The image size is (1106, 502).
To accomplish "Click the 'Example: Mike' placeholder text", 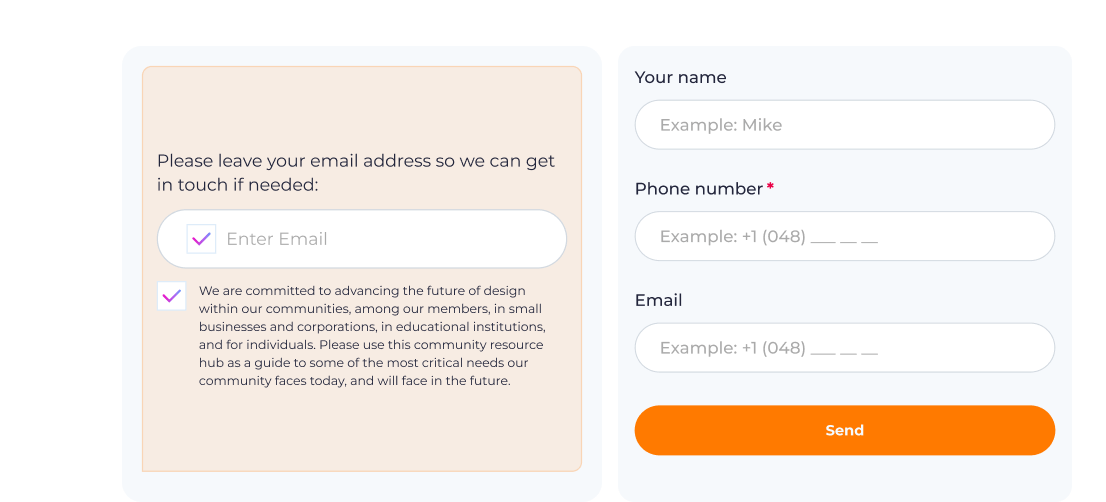I will pos(720,125).
